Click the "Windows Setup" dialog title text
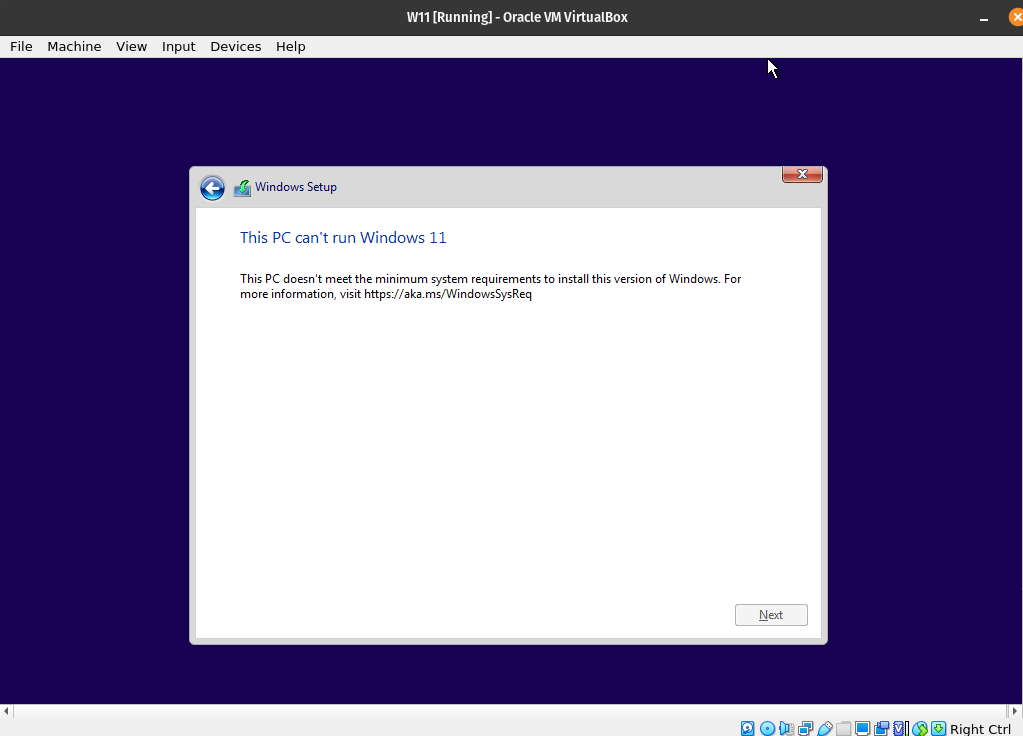 coord(296,187)
